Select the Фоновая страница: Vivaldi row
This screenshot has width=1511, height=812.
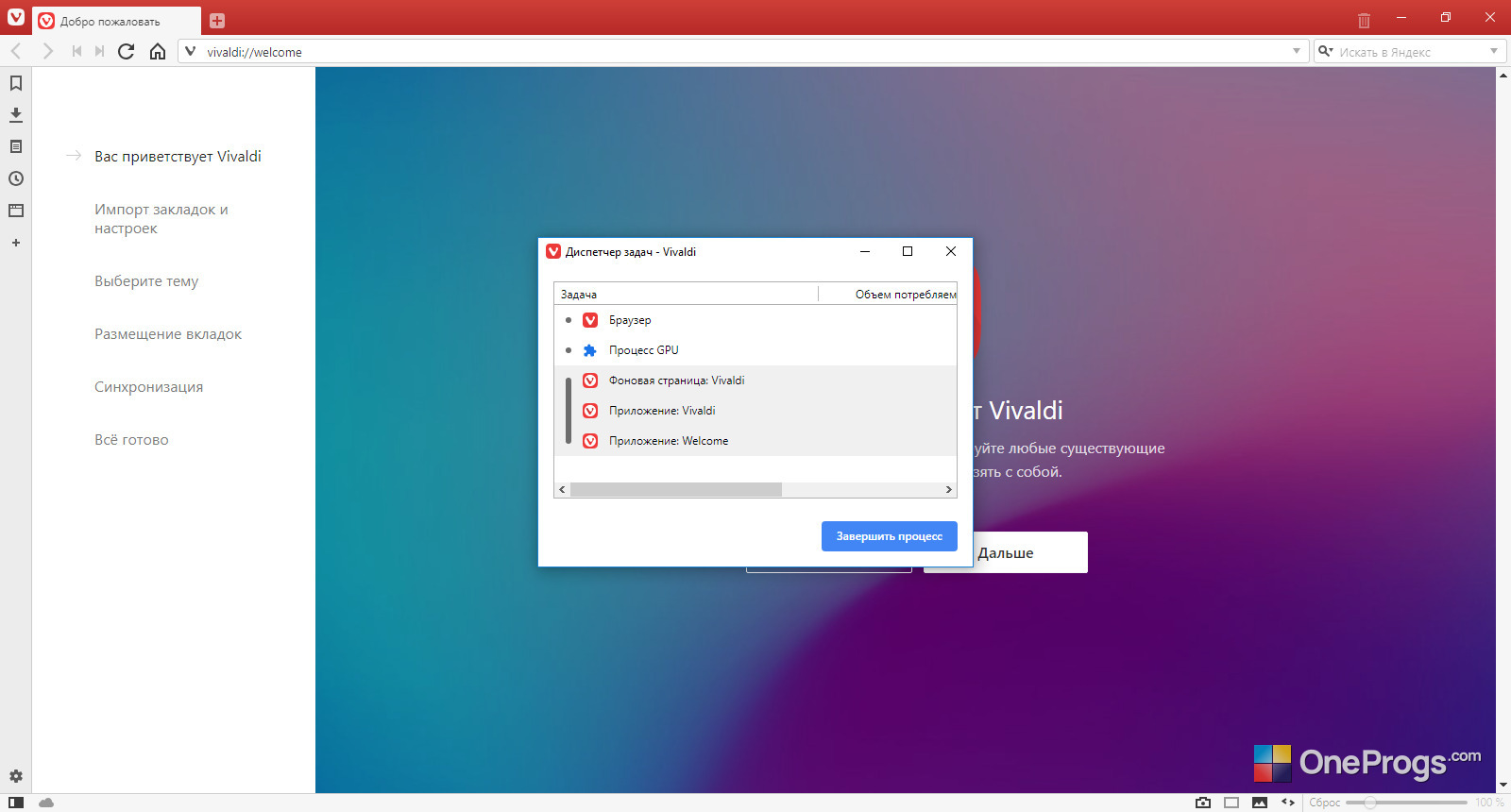755,381
